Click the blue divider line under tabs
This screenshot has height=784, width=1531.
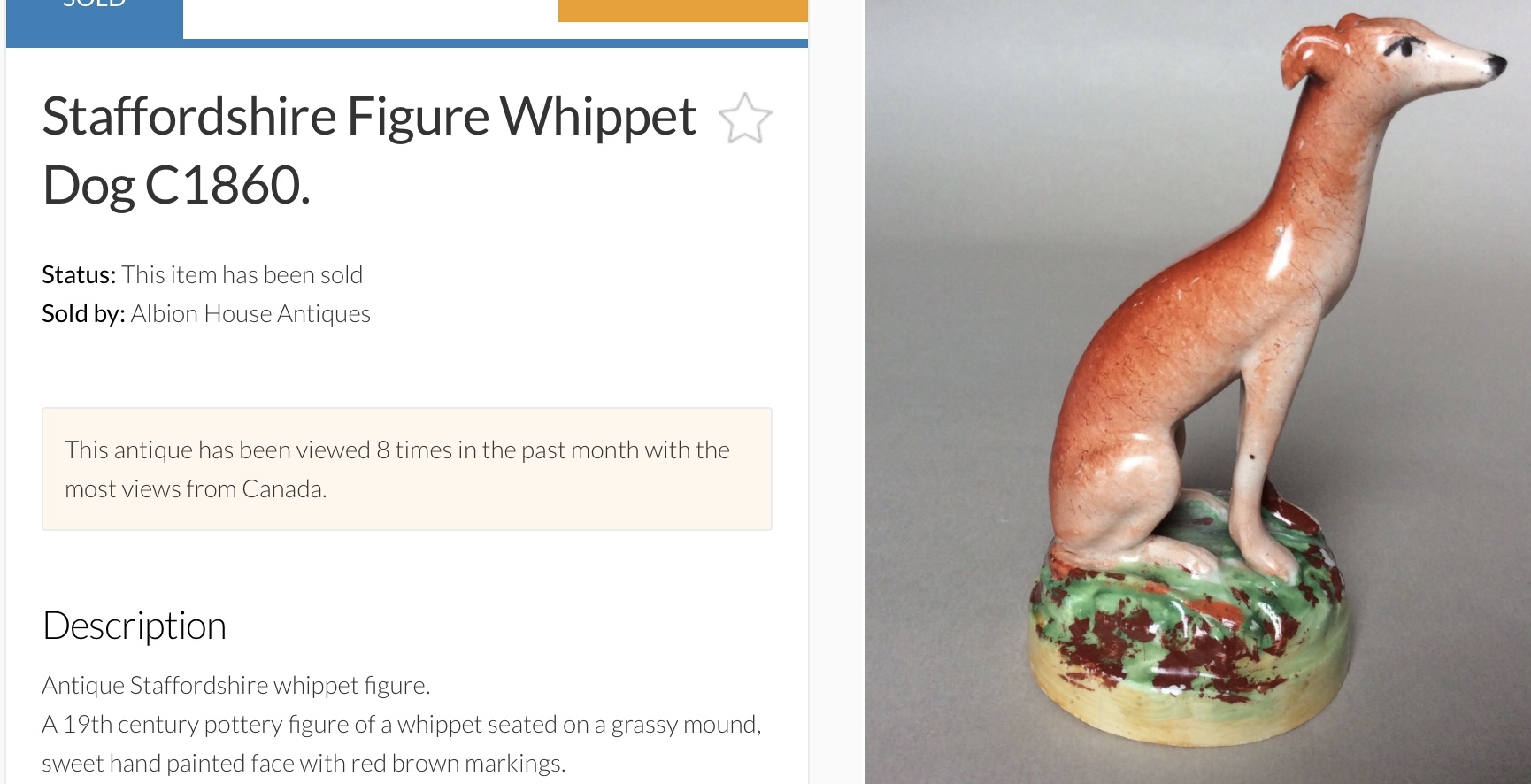click(407, 42)
